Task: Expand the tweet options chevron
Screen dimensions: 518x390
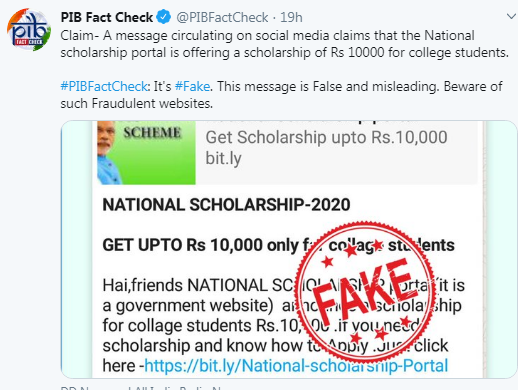Action: [x=511, y=16]
